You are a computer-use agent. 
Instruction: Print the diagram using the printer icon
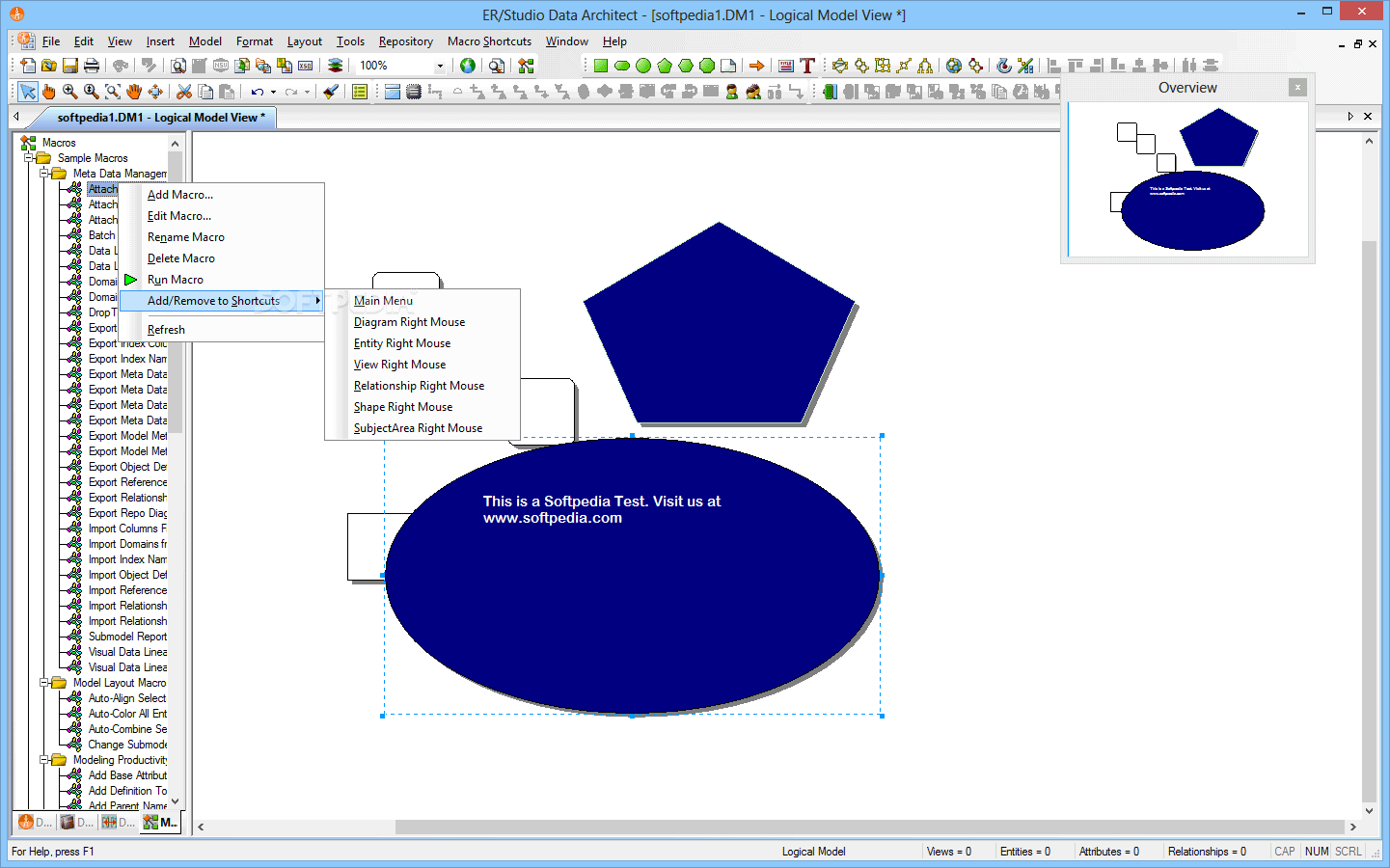pyautogui.click(x=92, y=66)
